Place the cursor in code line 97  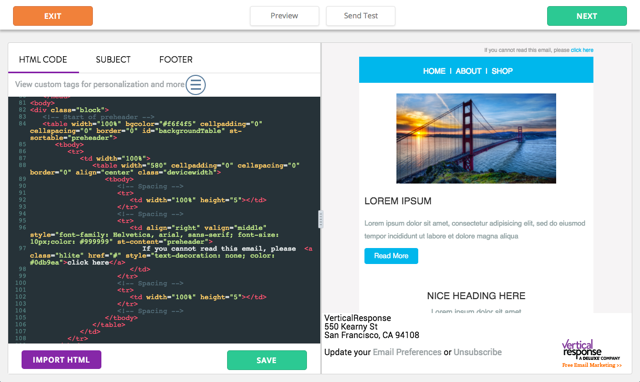(x=171, y=255)
